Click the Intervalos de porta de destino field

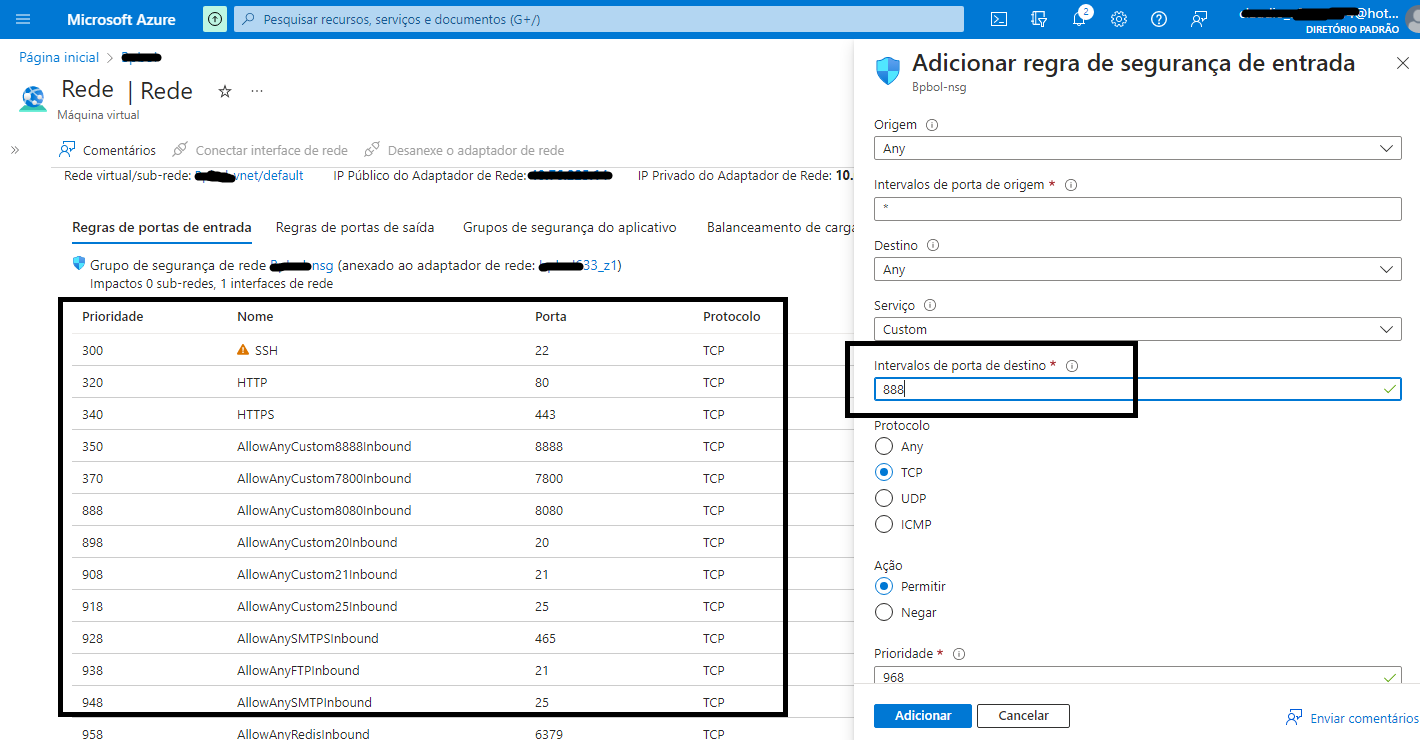[x=1137, y=389]
